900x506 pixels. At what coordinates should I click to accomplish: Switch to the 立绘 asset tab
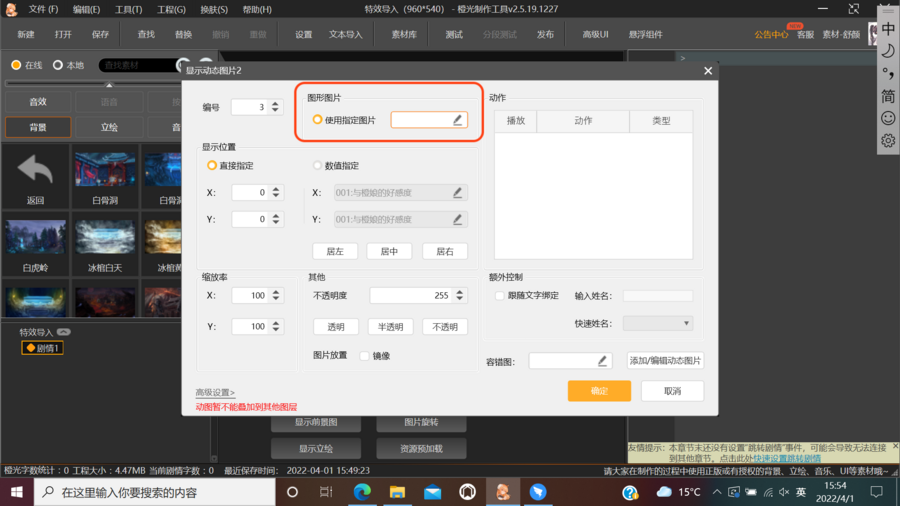(109, 127)
